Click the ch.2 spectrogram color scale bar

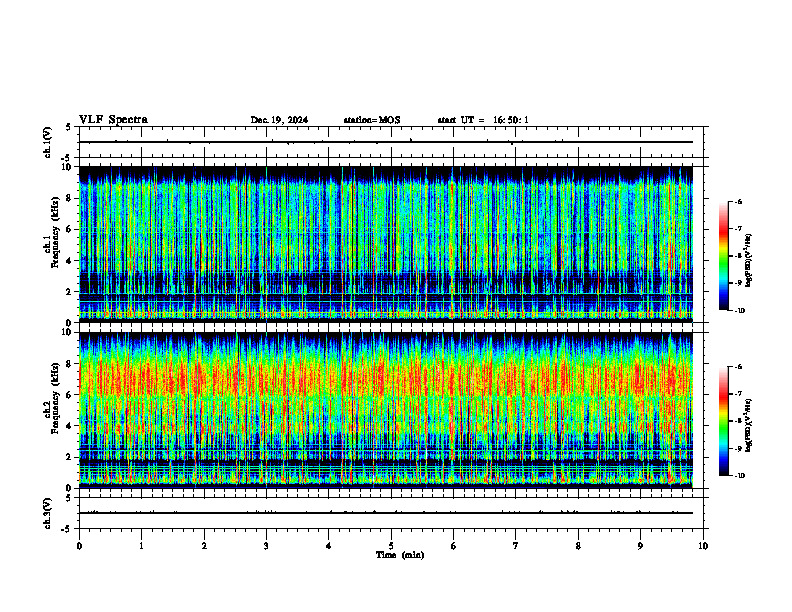click(723, 421)
